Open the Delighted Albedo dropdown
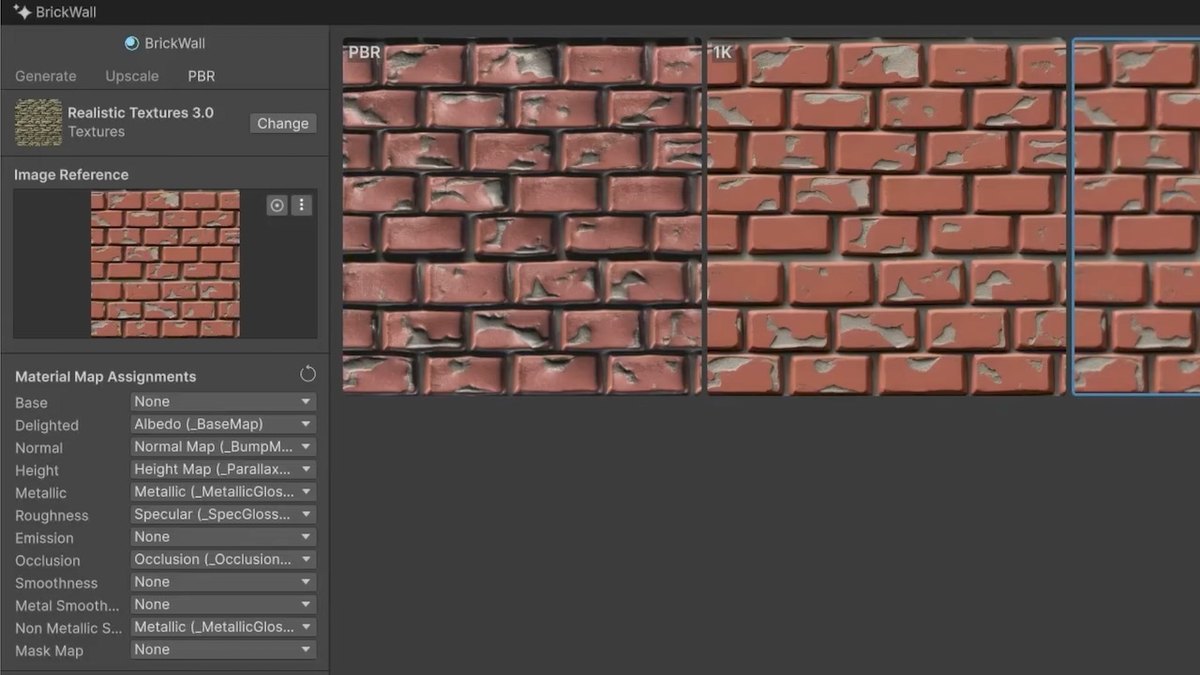This screenshot has width=1200, height=675. (x=224, y=424)
